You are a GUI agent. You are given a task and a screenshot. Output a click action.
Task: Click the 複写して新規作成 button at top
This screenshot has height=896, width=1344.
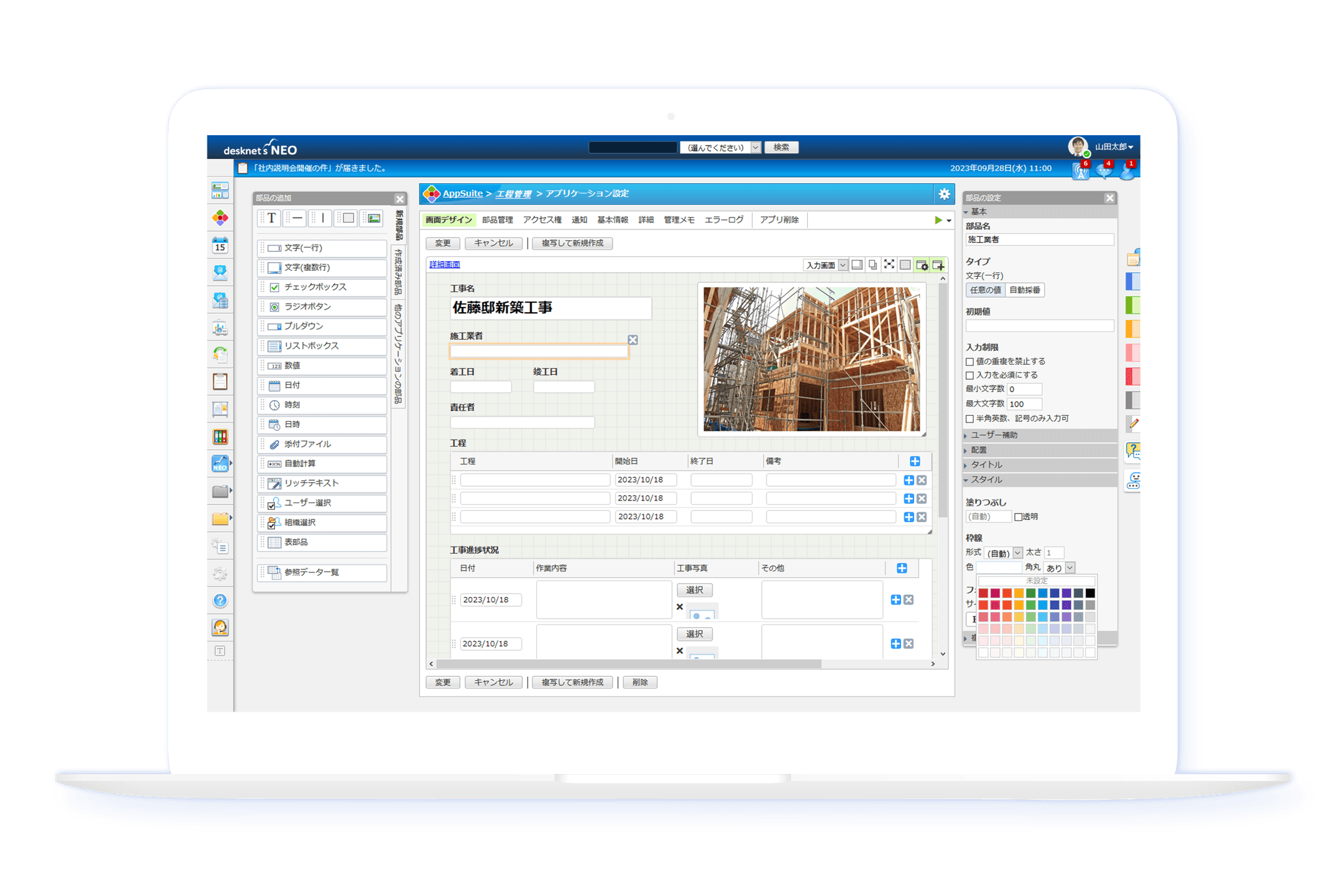[x=572, y=243]
